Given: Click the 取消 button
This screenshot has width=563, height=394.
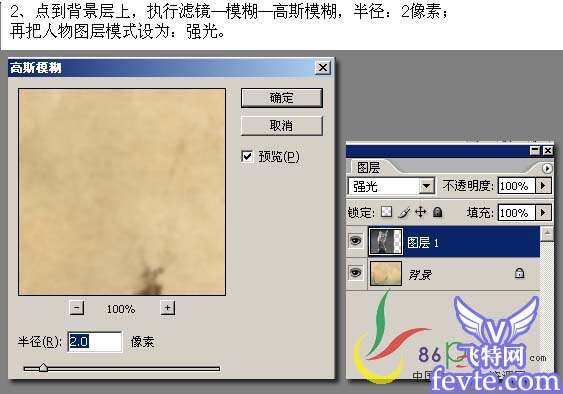Looking at the screenshot, I should point(282,125).
